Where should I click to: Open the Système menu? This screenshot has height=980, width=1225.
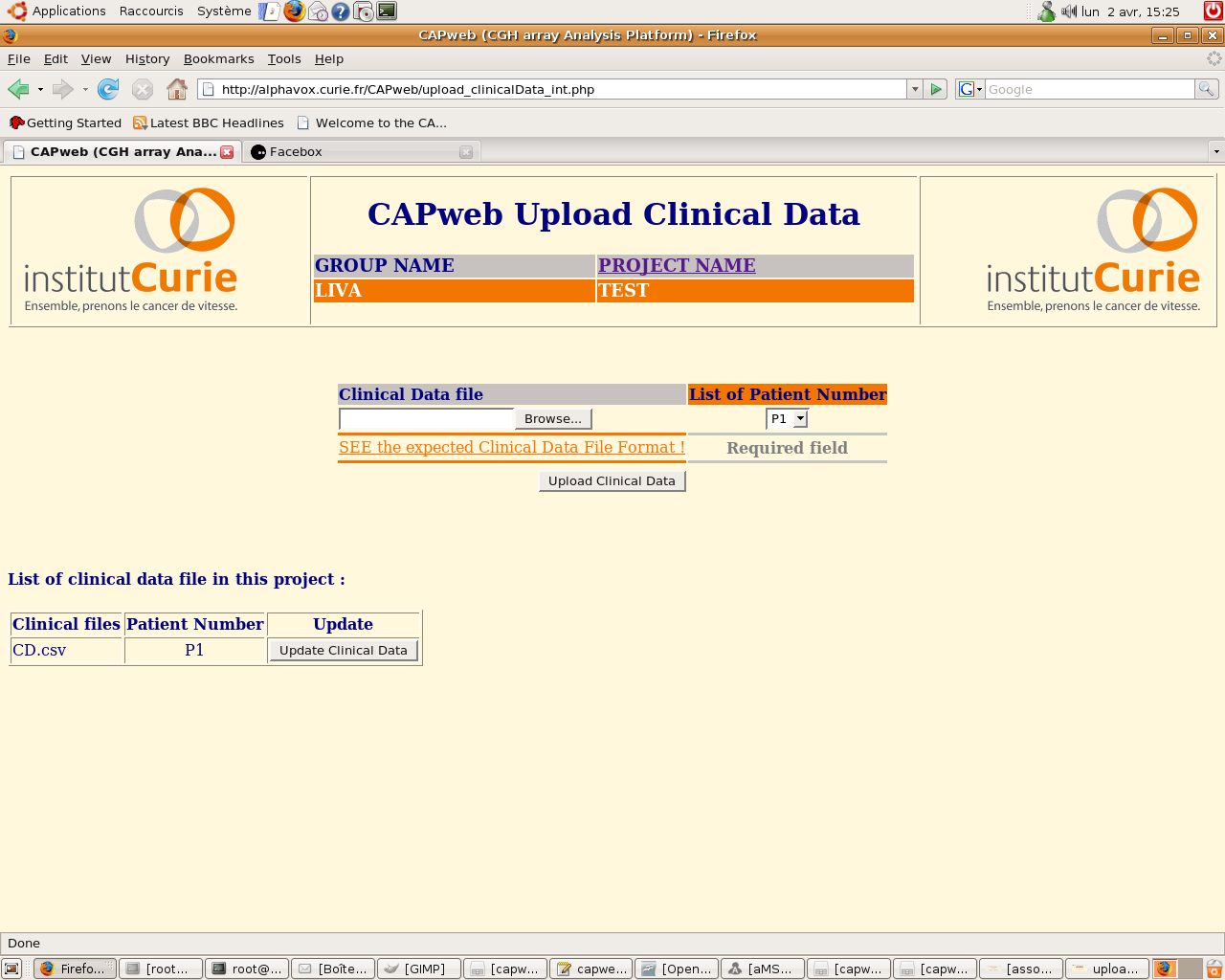pyautogui.click(x=224, y=11)
